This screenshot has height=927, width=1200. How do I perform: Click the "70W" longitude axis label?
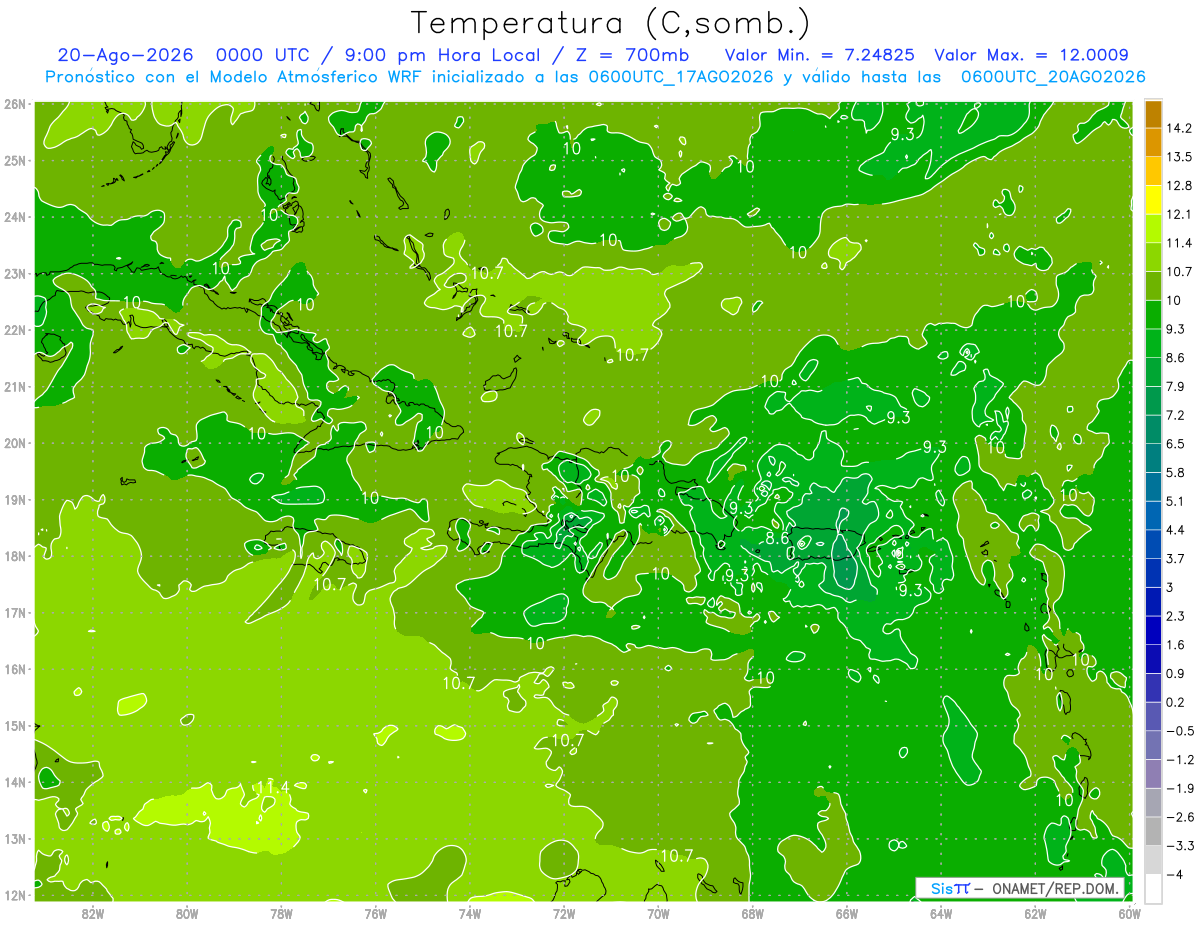[x=658, y=913]
